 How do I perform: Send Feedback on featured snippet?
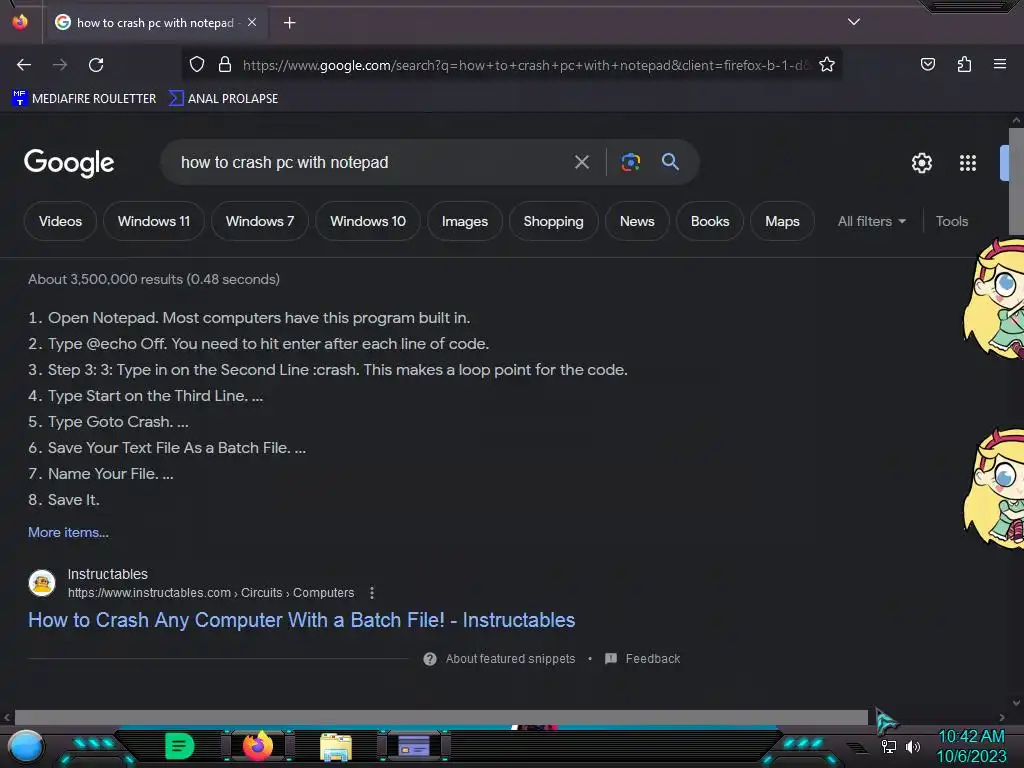coord(643,659)
